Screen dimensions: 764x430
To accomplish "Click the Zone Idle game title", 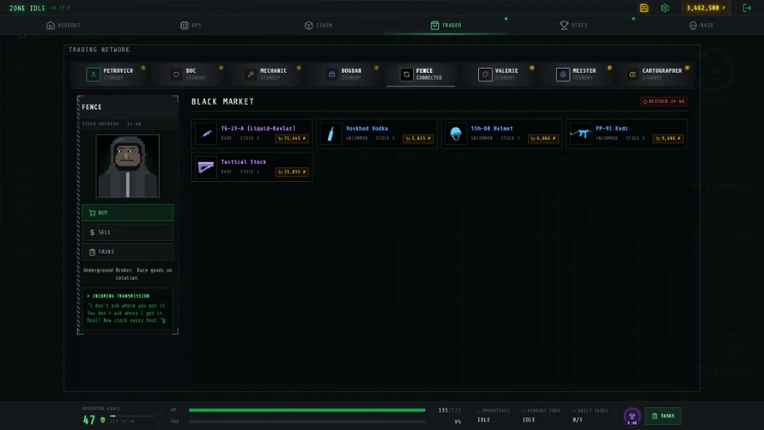I will [27, 8].
